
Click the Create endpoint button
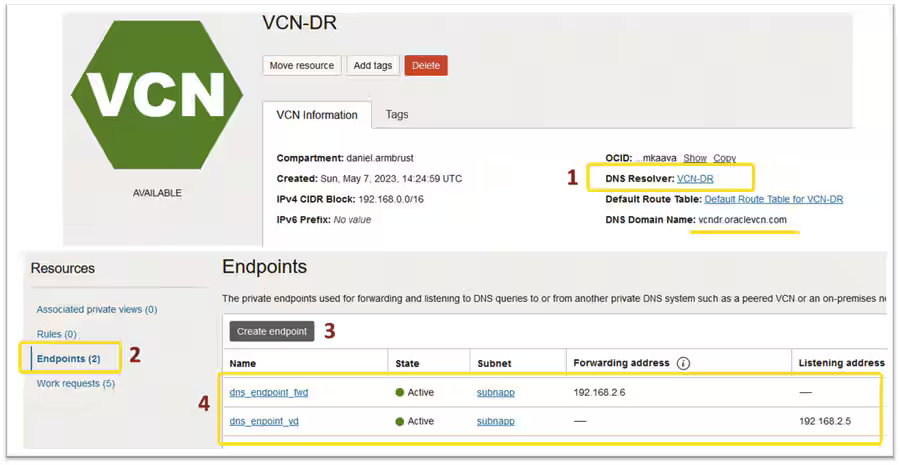pos(272,331)
